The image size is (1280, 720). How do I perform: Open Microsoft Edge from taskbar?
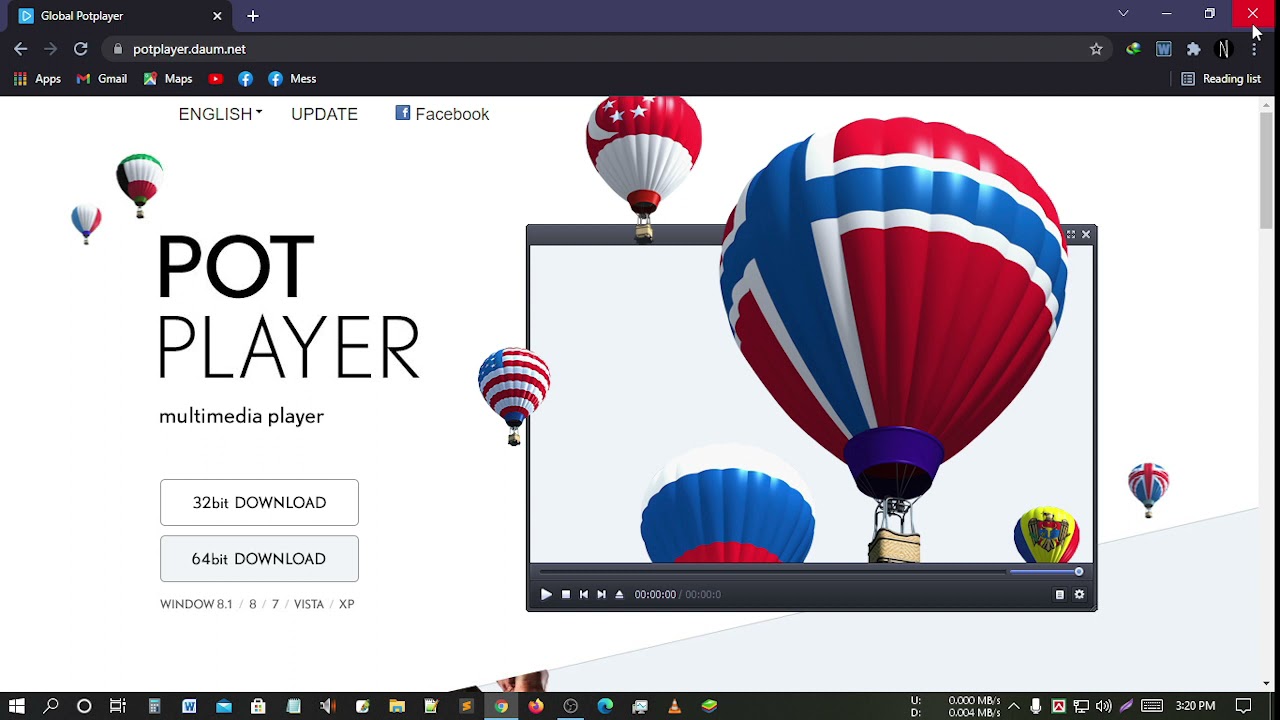[605, 706]
